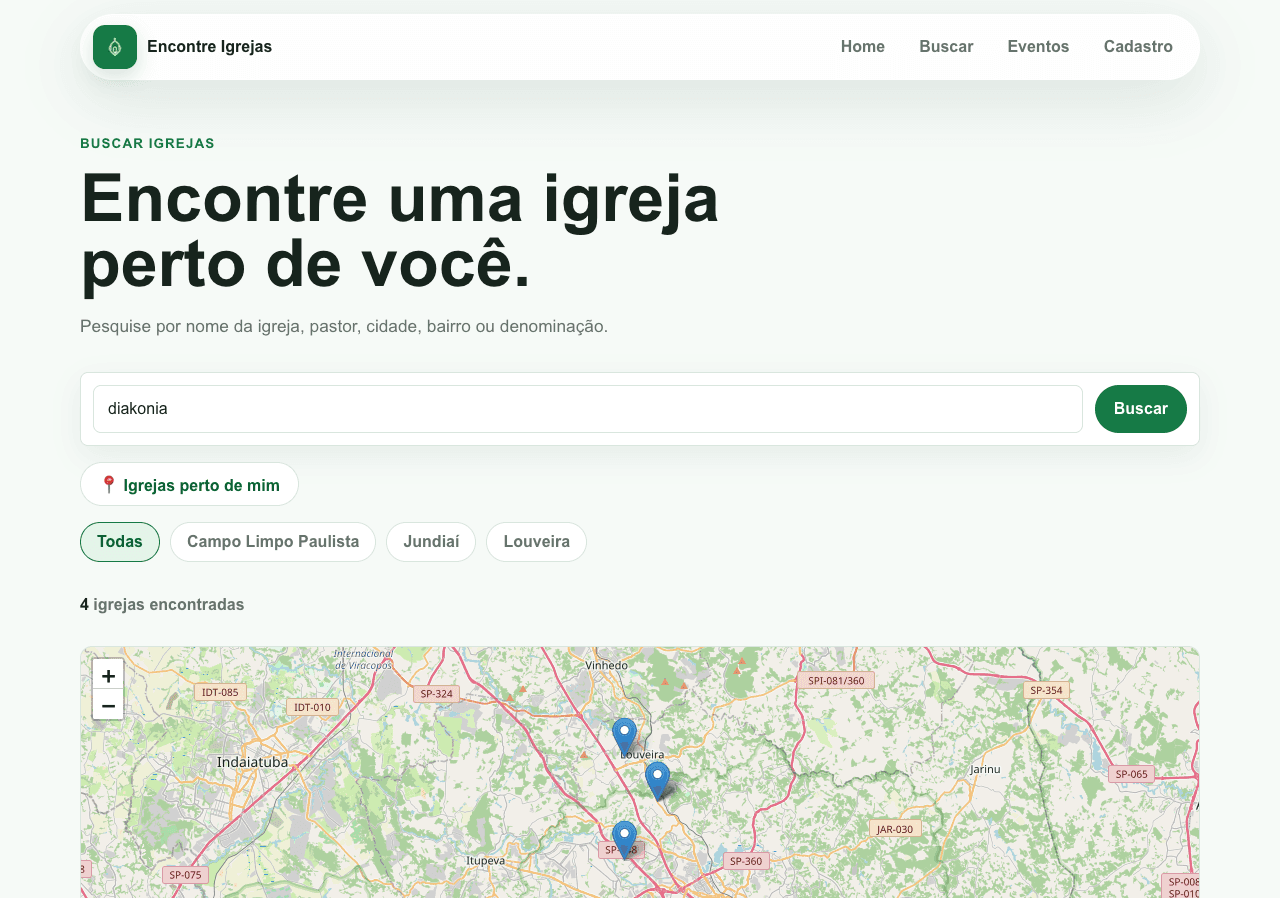
Task: Go to the Home page
Action: pyautogui.click(x=863, y=47)
